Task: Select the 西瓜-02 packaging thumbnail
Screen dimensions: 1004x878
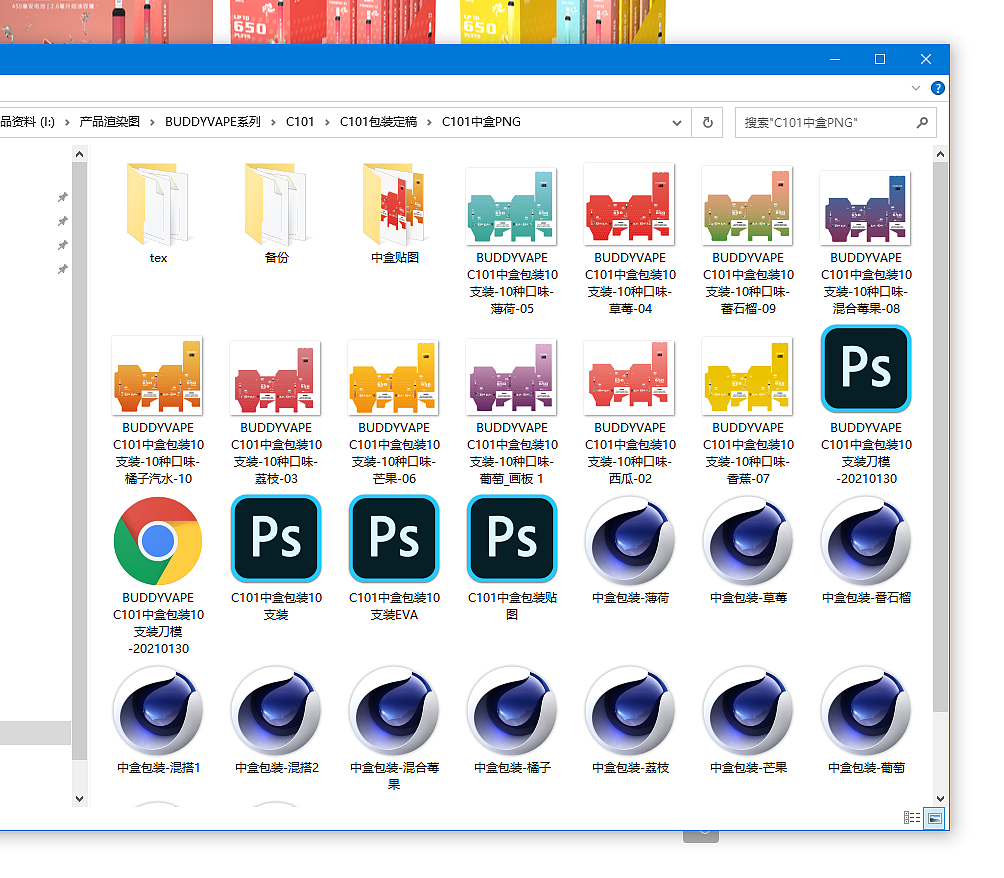Action: [x=630, y=378]
